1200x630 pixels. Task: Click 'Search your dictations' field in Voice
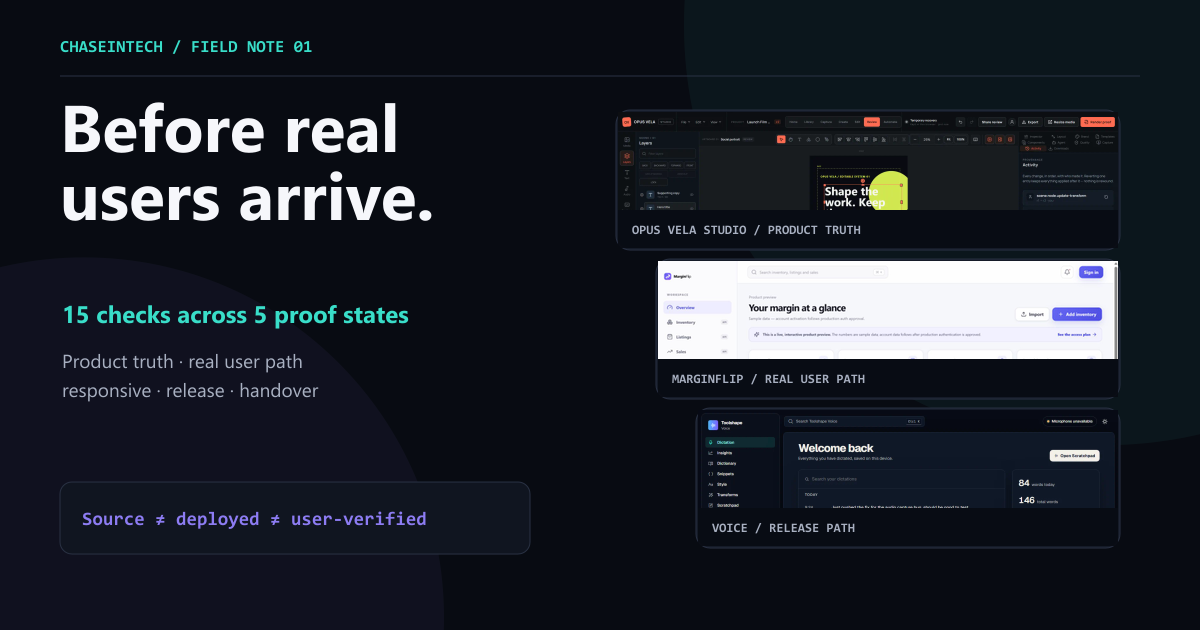pos(901,479)
